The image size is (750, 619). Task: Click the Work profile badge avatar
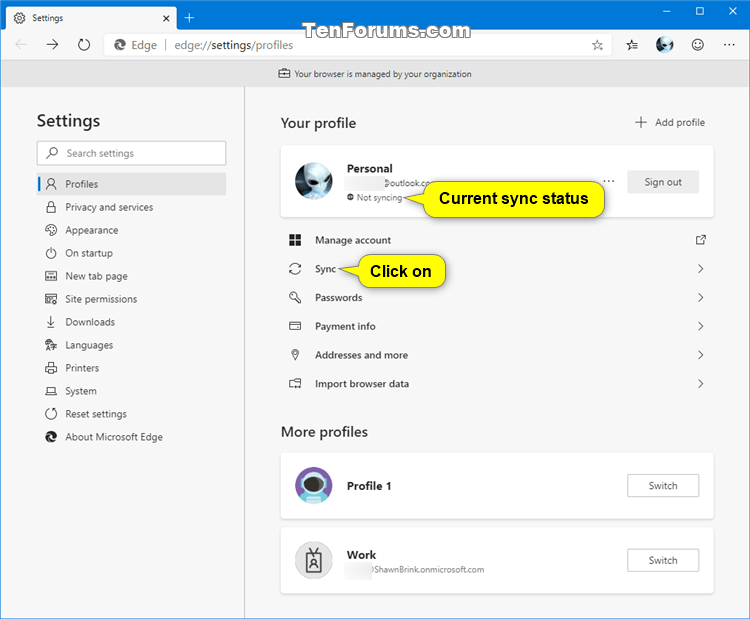pyautogui.click(x=314, y=560)
